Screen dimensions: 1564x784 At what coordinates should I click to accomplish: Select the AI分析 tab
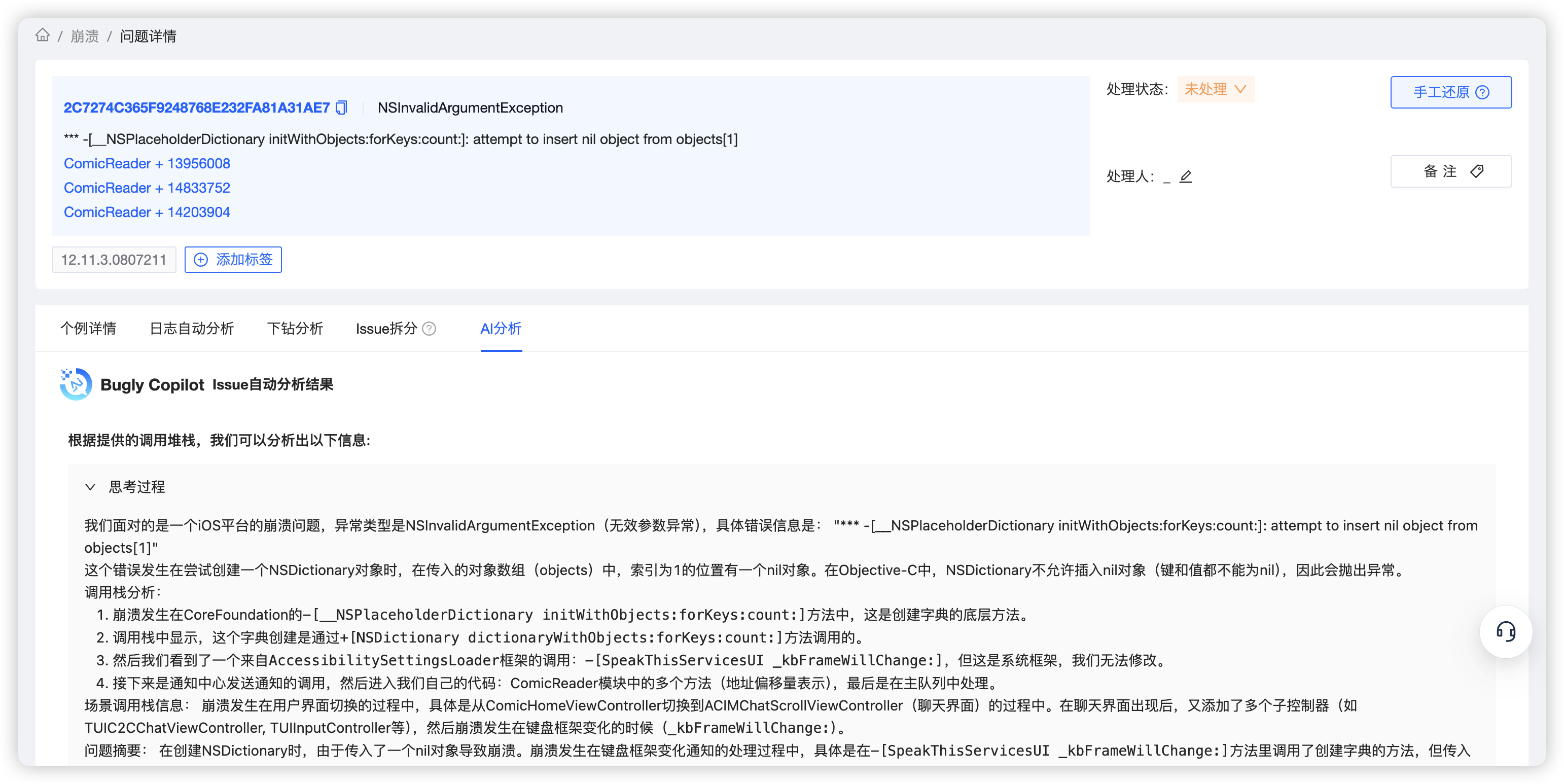(500, 329)
